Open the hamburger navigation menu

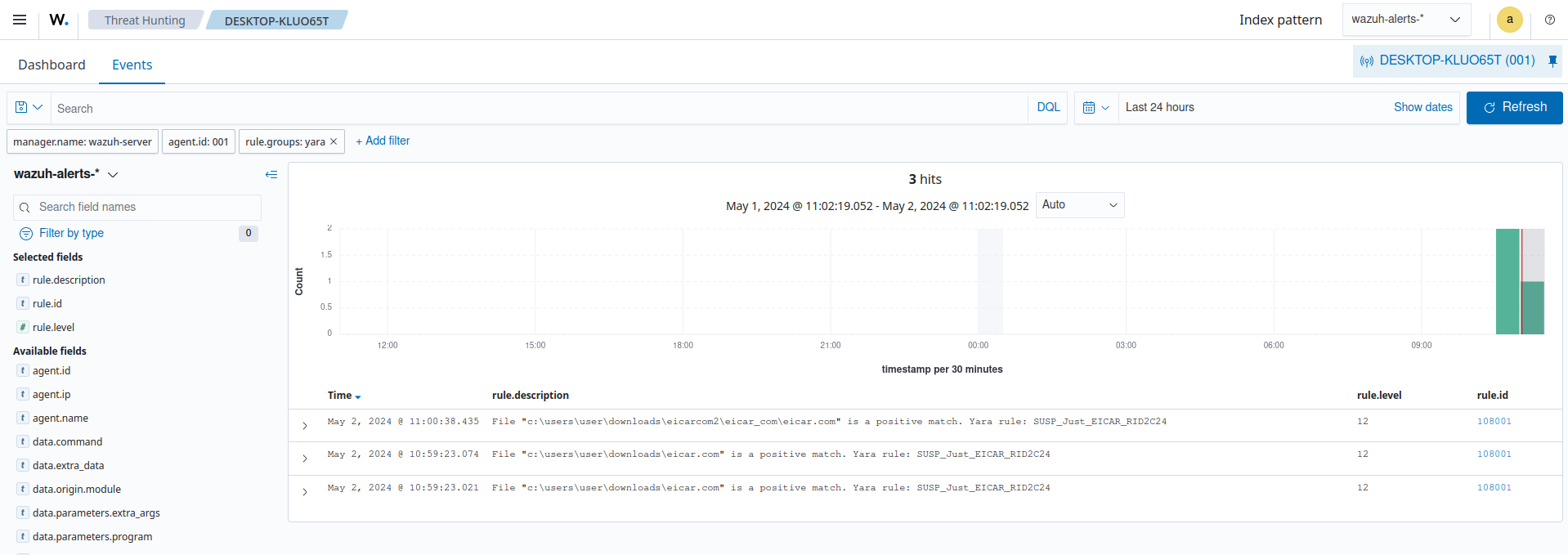click(x=20, y=20)
